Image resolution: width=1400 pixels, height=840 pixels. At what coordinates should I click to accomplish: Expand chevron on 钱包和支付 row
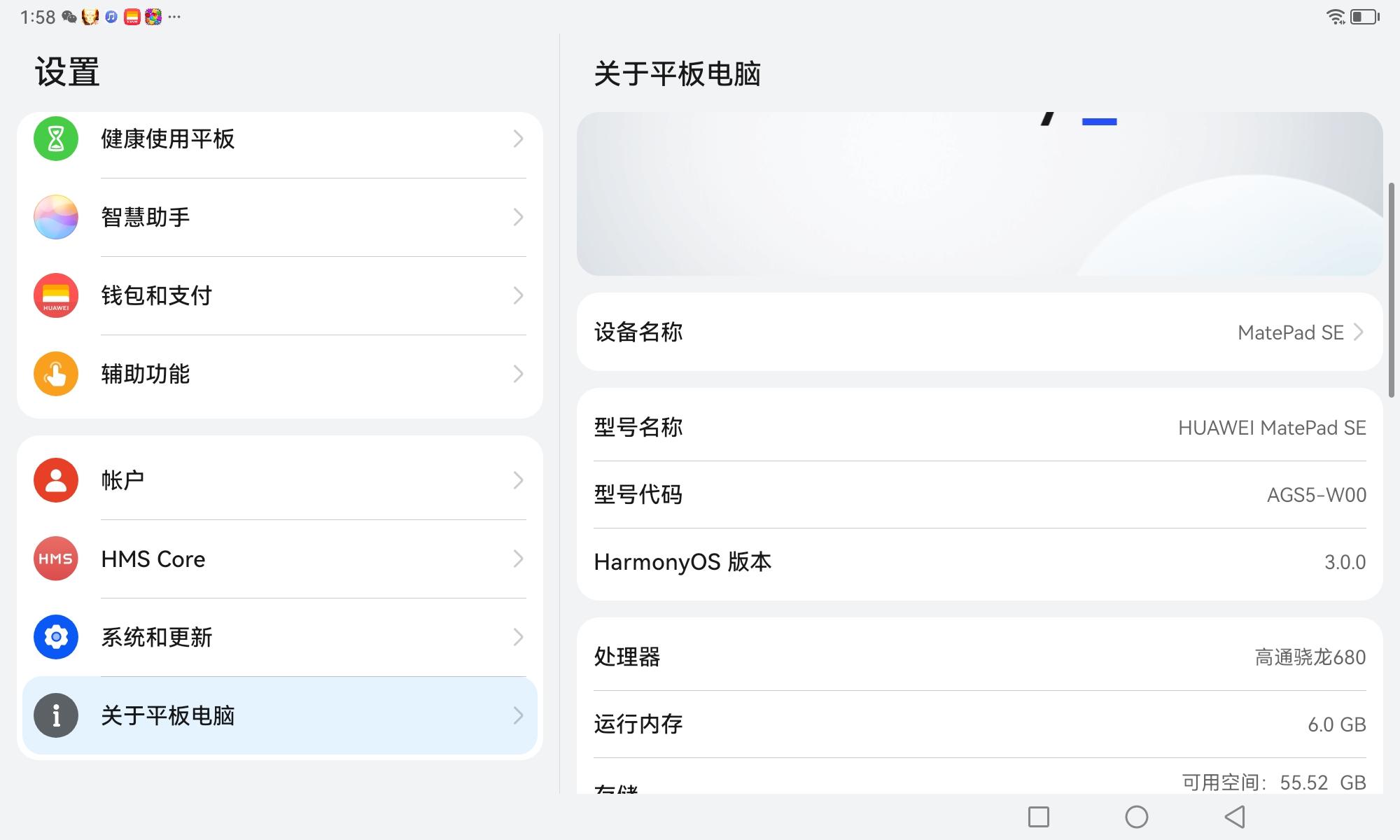coord(518,295)
